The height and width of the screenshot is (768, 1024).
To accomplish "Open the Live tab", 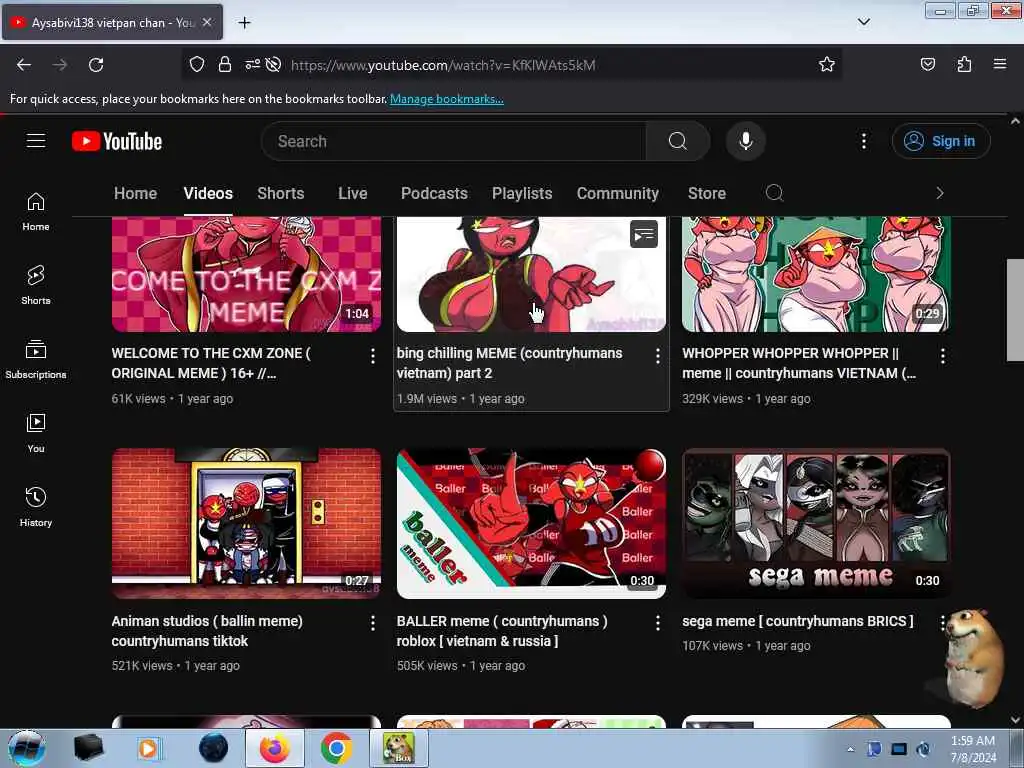I will tap(353, 193).
